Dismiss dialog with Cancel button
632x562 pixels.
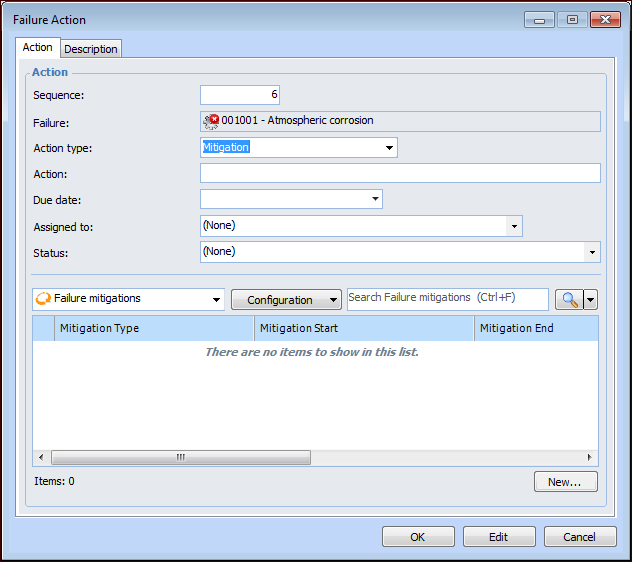point(580,537)
